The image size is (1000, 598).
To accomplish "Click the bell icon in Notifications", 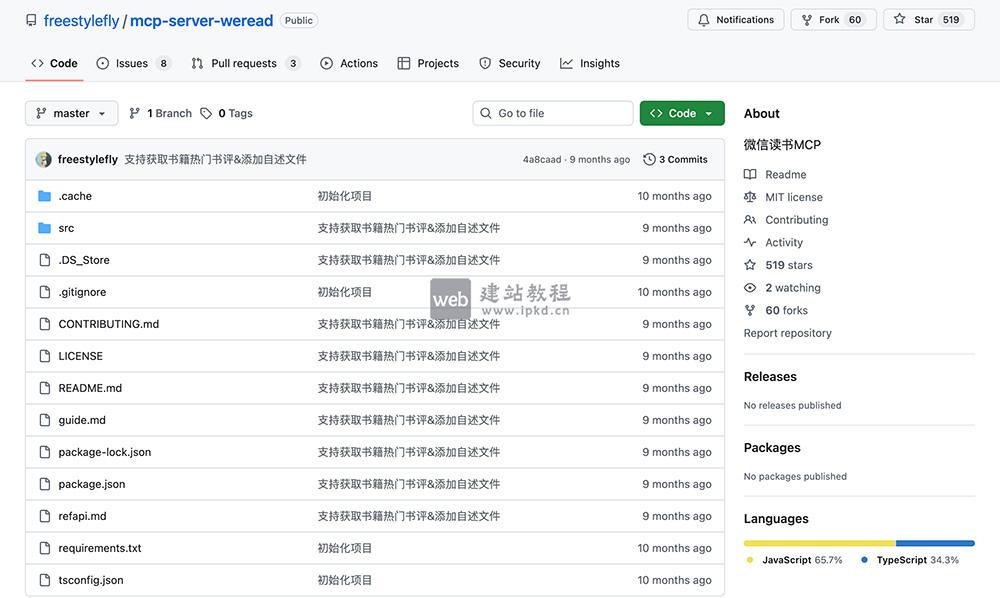I will pos(704,20).
